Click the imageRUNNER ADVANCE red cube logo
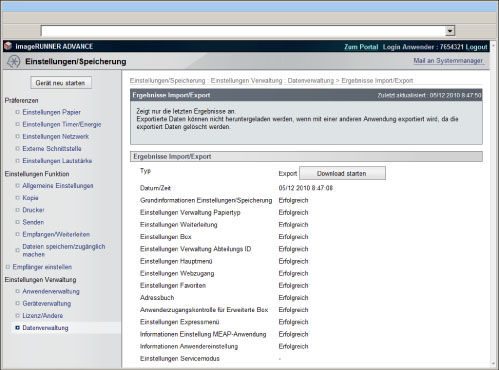Viewport: 499px width, 370px height. click(x=8, y=46)
